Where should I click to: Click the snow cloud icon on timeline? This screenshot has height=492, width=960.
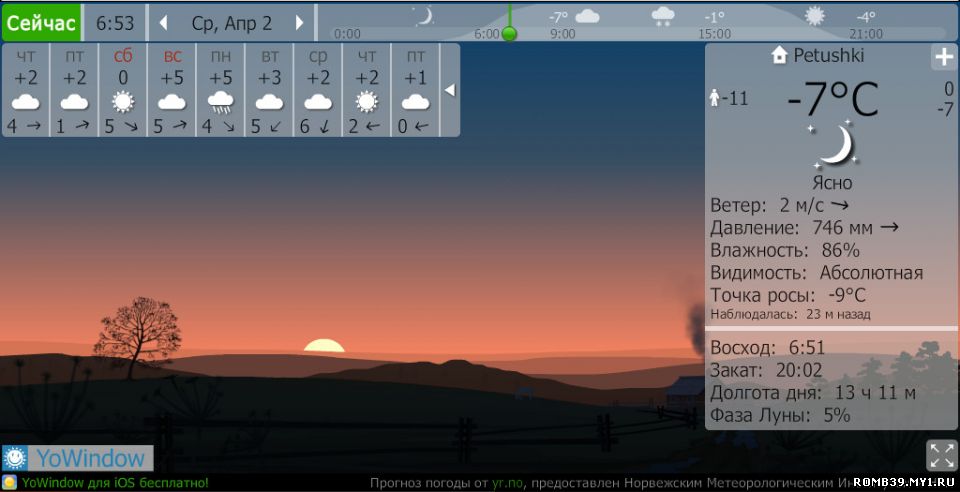click(662, 16)
